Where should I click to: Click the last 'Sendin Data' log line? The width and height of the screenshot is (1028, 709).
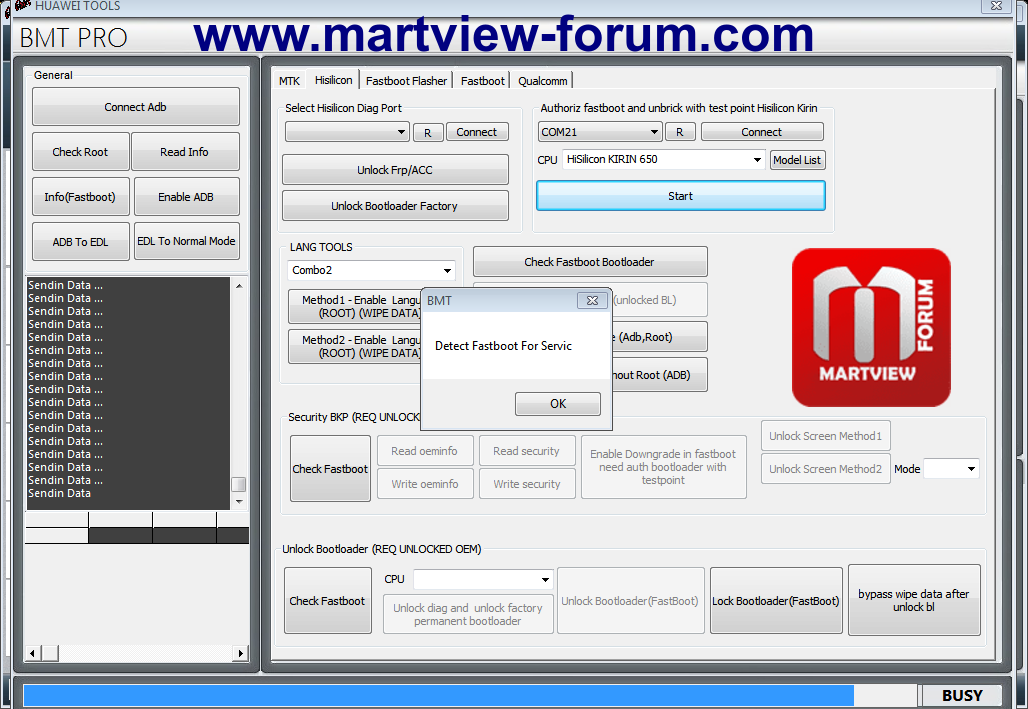pyautogui.click(x=60, y=493)
